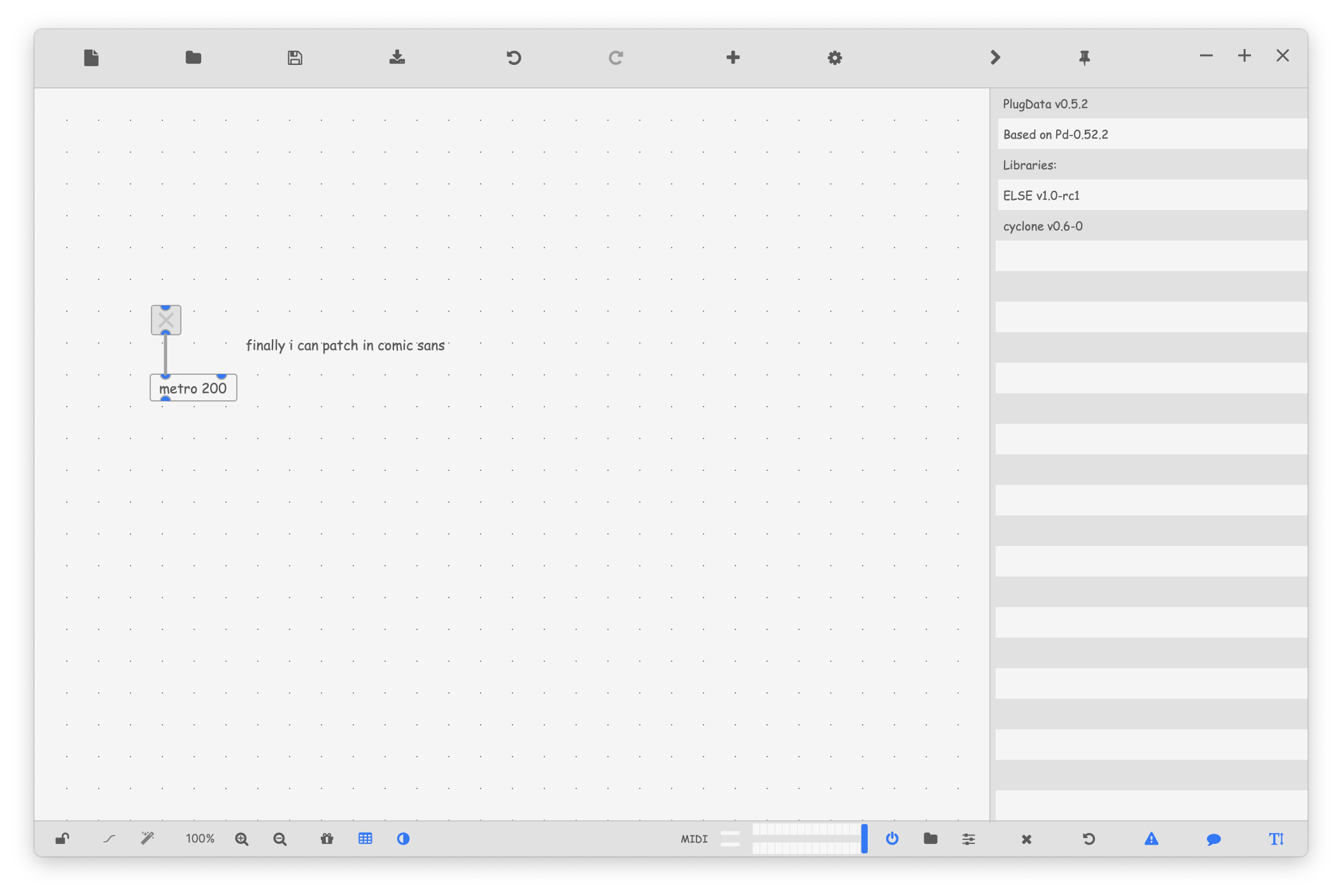Viewport: 1342px width, 896px height.
Task: Click the toggle object on the canvas
Action: click(166, 320)
